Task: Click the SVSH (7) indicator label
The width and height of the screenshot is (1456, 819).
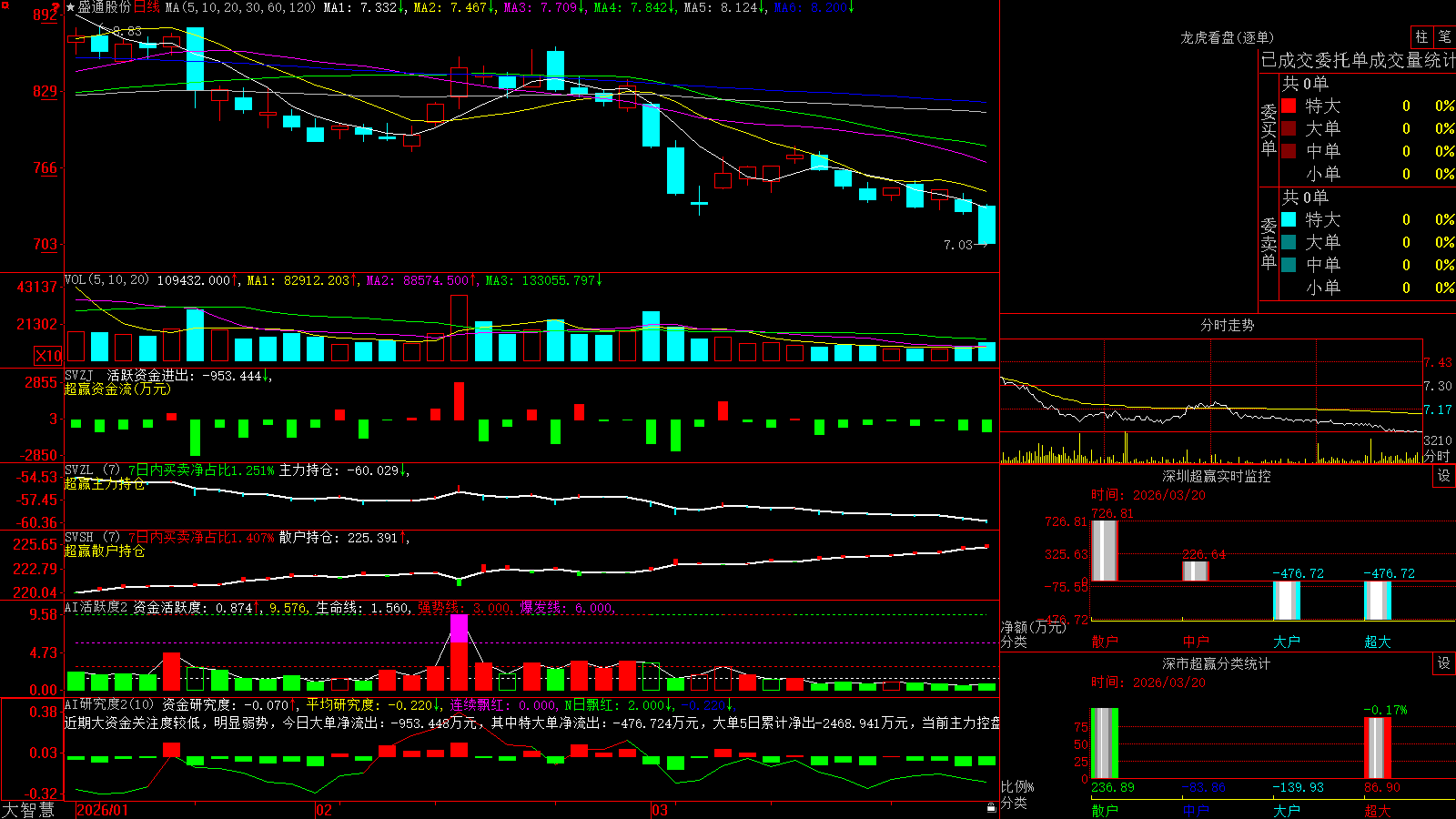Action: point(92,538)
